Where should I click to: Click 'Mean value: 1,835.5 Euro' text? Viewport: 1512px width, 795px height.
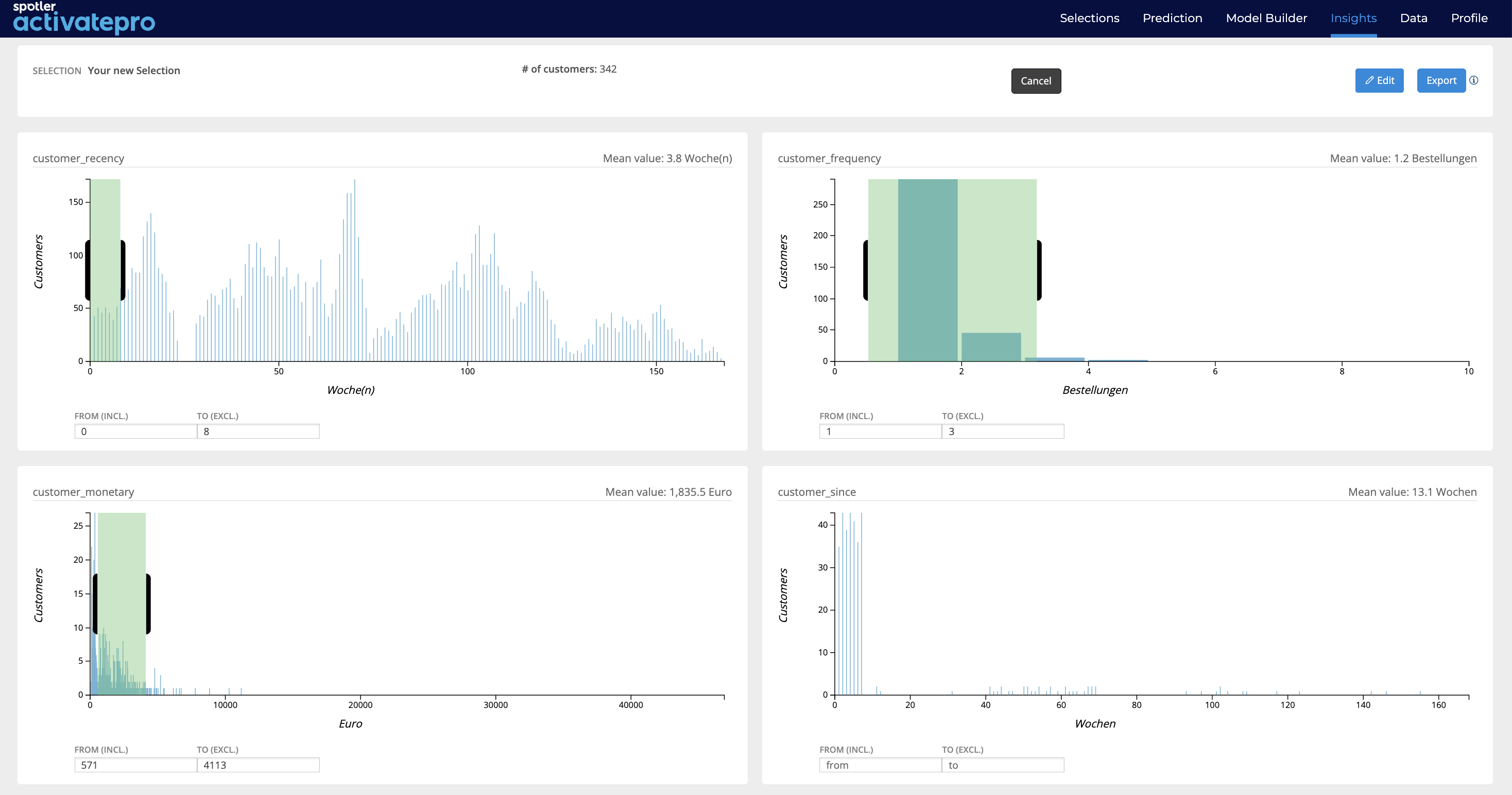pyautogui.click(x=668, y=492)
